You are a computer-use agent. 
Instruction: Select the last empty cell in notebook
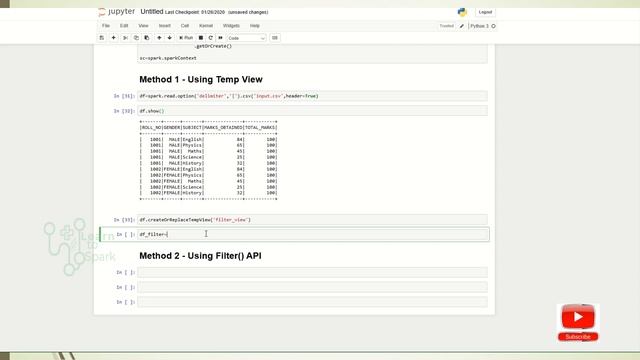tap(312, 302)
